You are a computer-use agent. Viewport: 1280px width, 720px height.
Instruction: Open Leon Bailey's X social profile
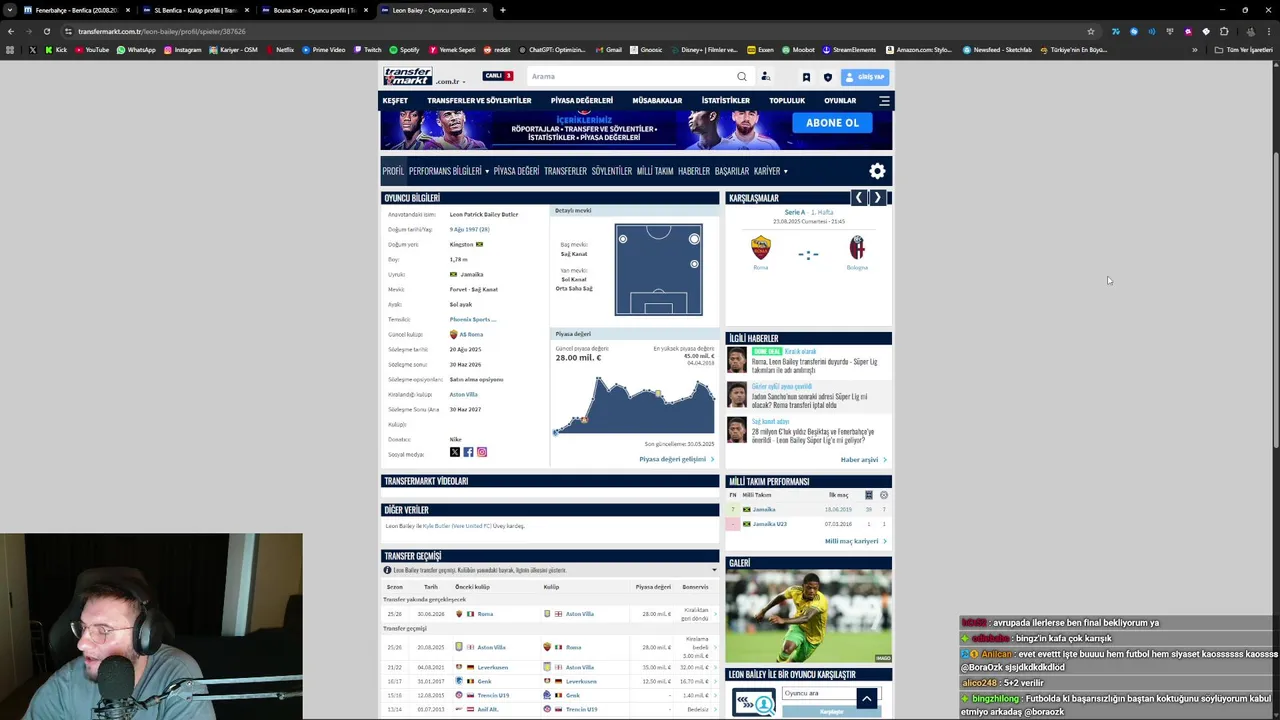[x=455, y=452]
